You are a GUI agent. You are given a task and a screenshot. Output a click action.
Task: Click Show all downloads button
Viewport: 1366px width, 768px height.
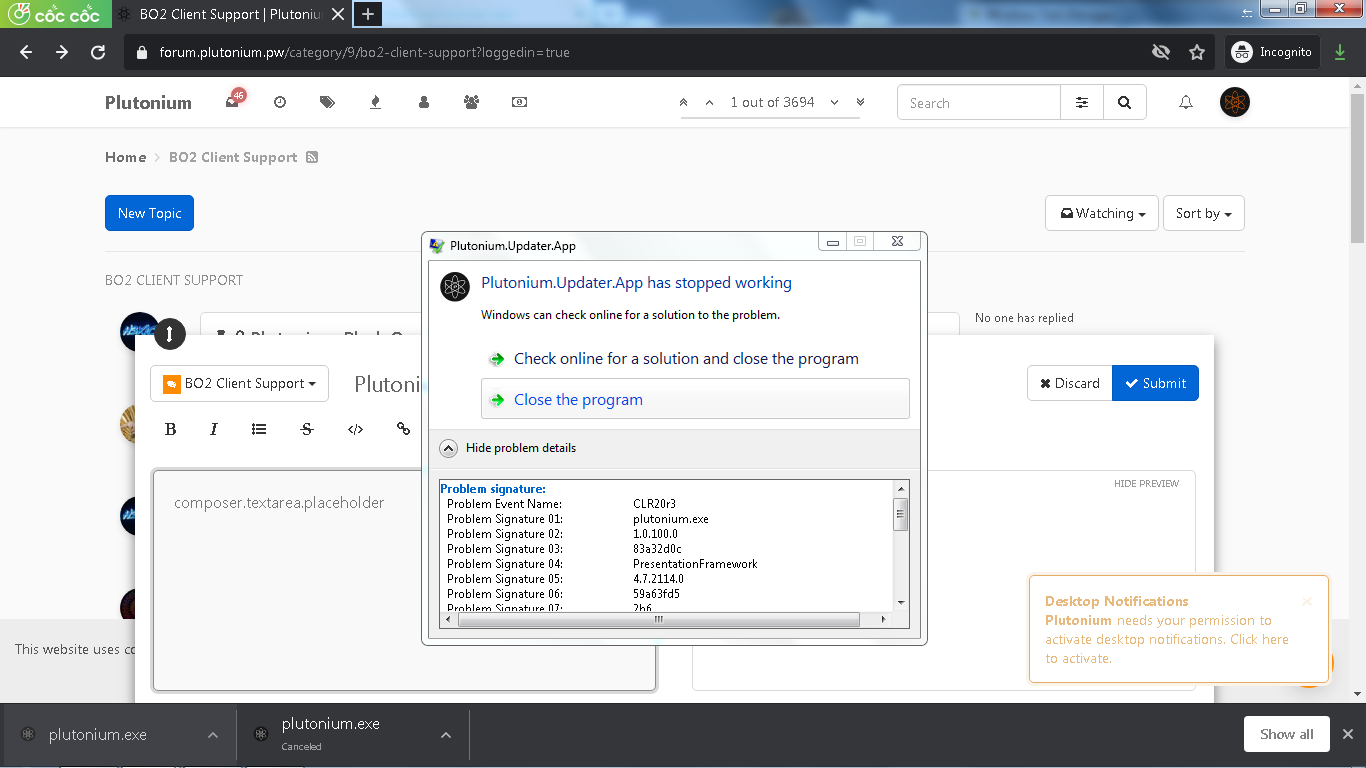point(1286,734)
